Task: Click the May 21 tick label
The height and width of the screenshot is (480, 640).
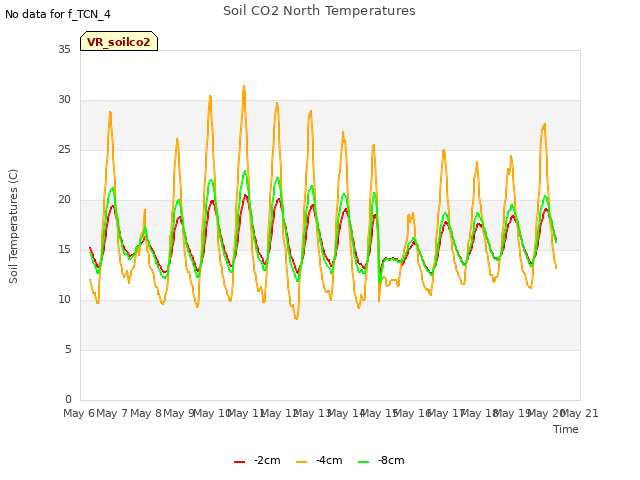Action: pos(580,413)
